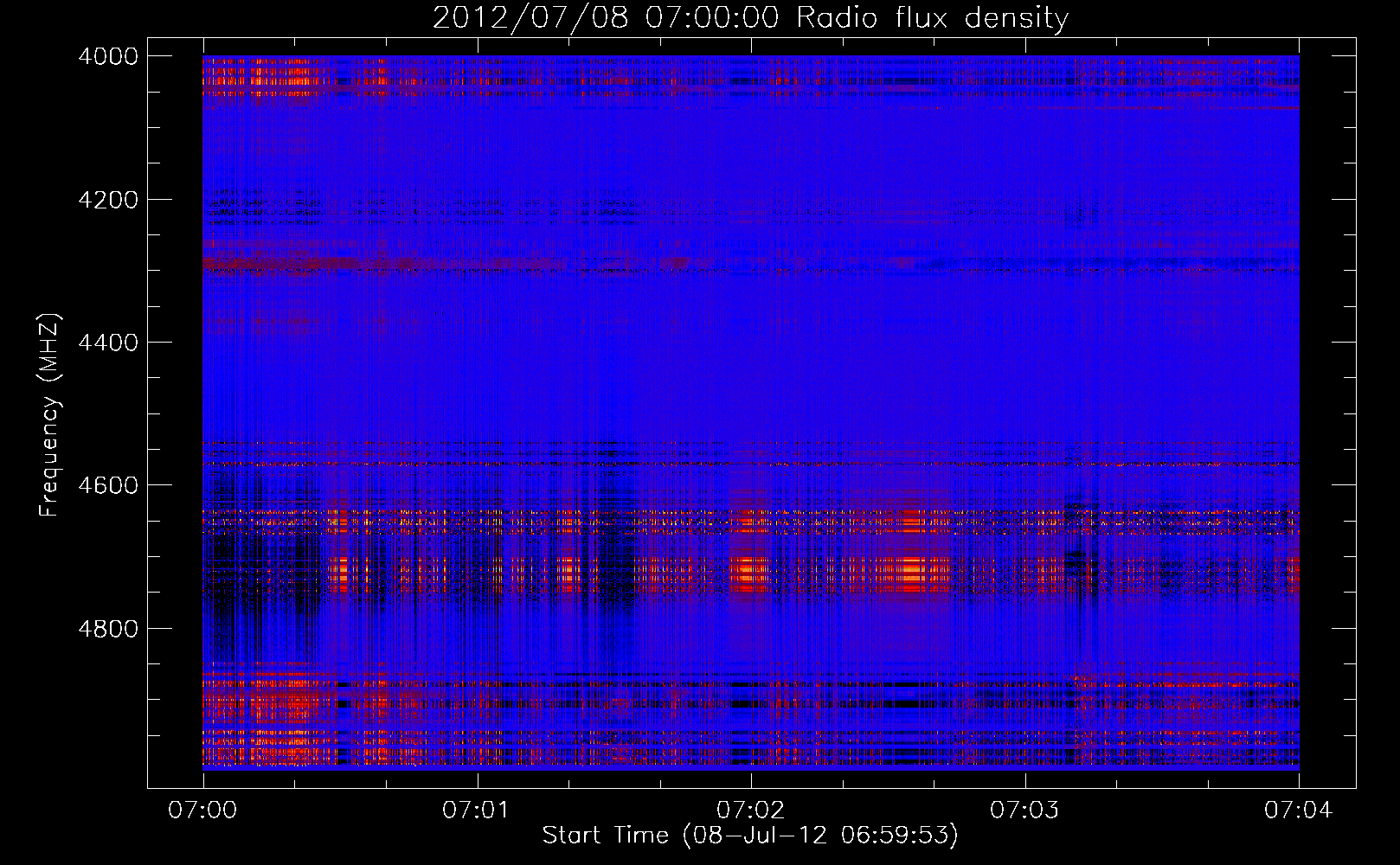Click the 07:04 time tick label
1400x865 pixels.
(1299, 811)
